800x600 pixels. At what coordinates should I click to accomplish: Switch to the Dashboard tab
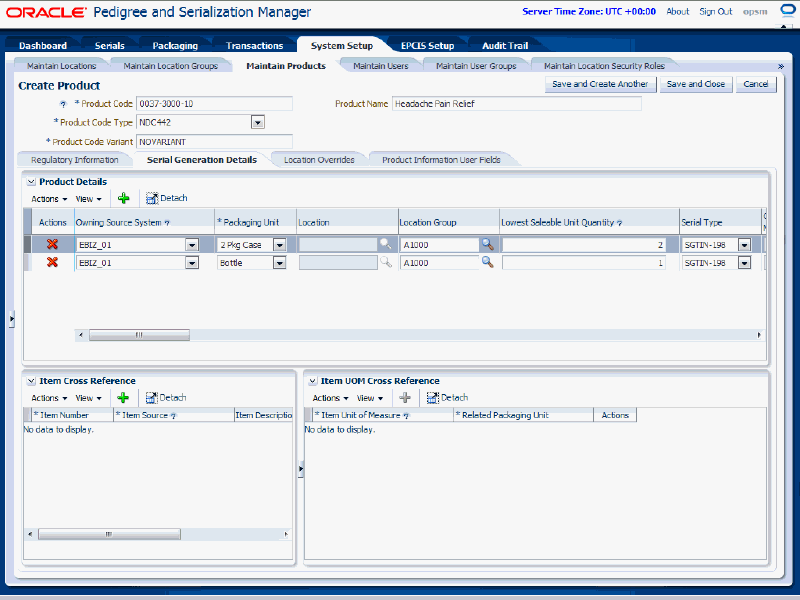43,45
